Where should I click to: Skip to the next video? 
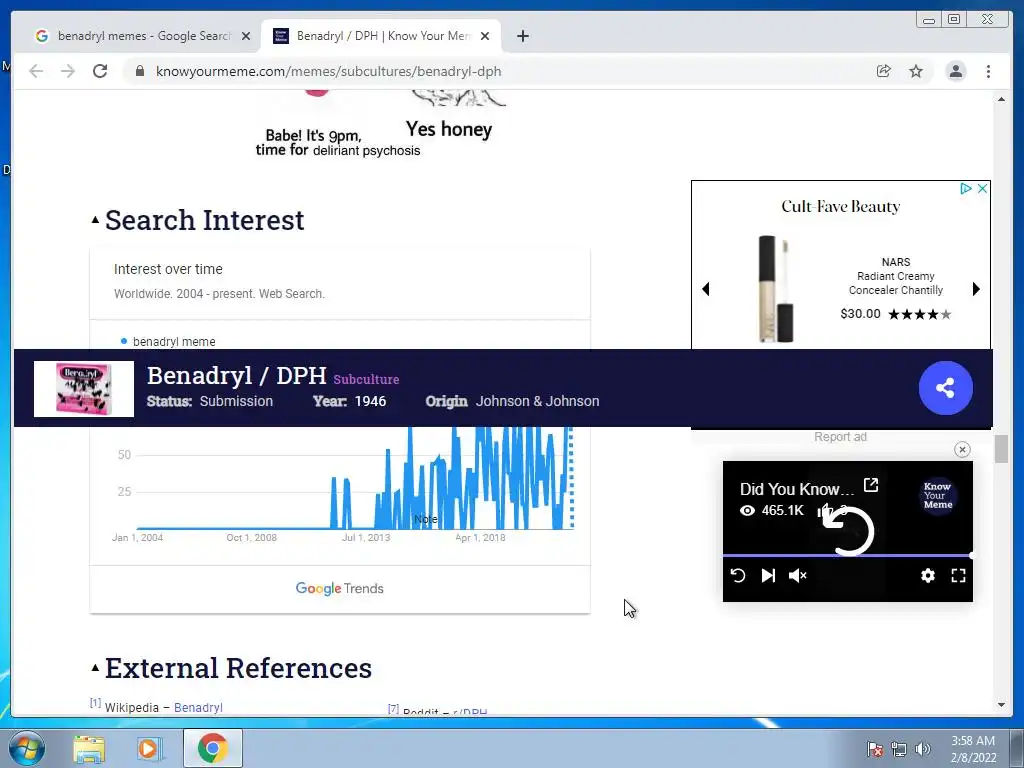768,575
